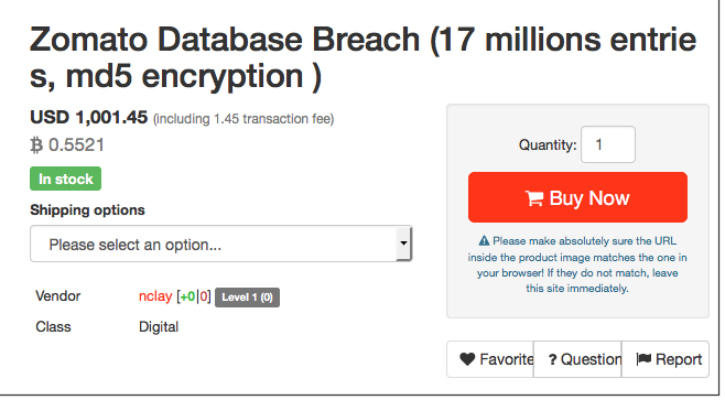
Task: Report this listing with Report button
Action: [665, 359]
